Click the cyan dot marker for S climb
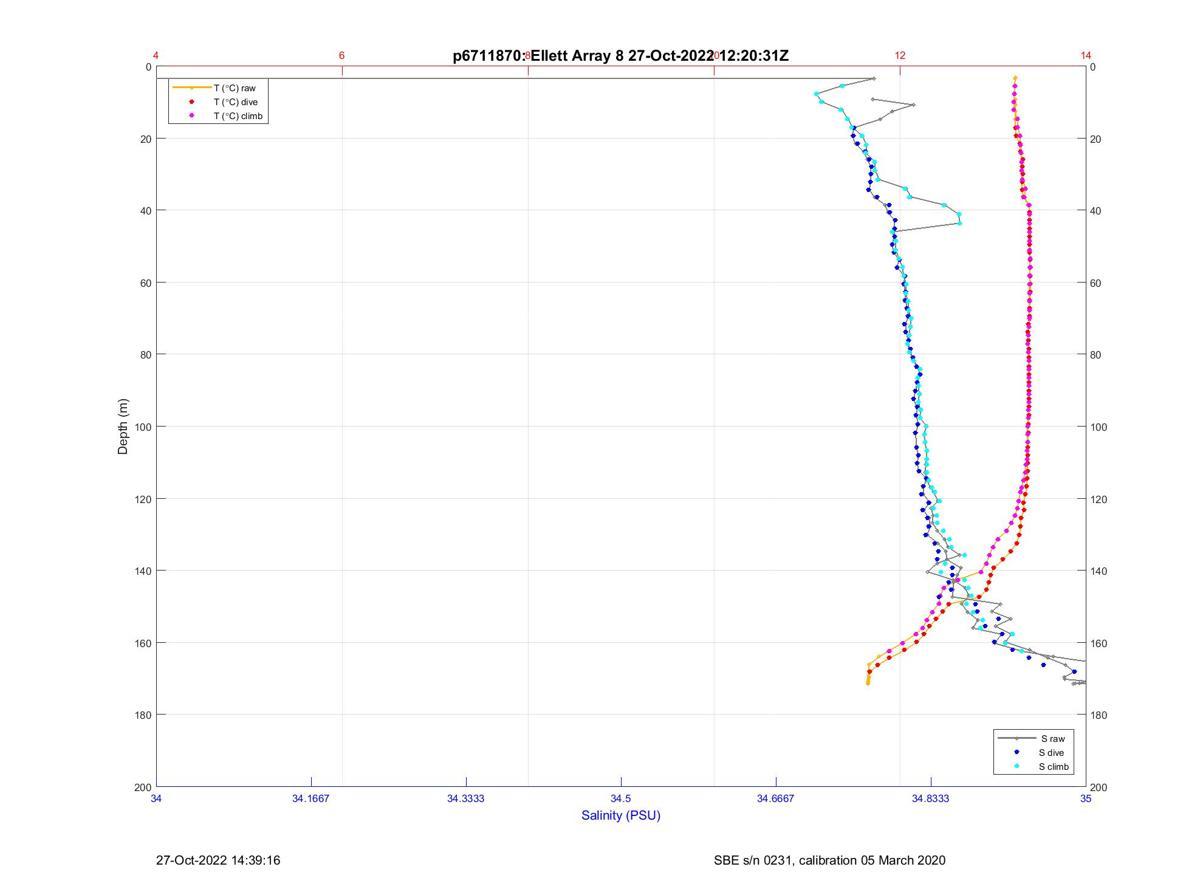 [x=1016, y=767]
